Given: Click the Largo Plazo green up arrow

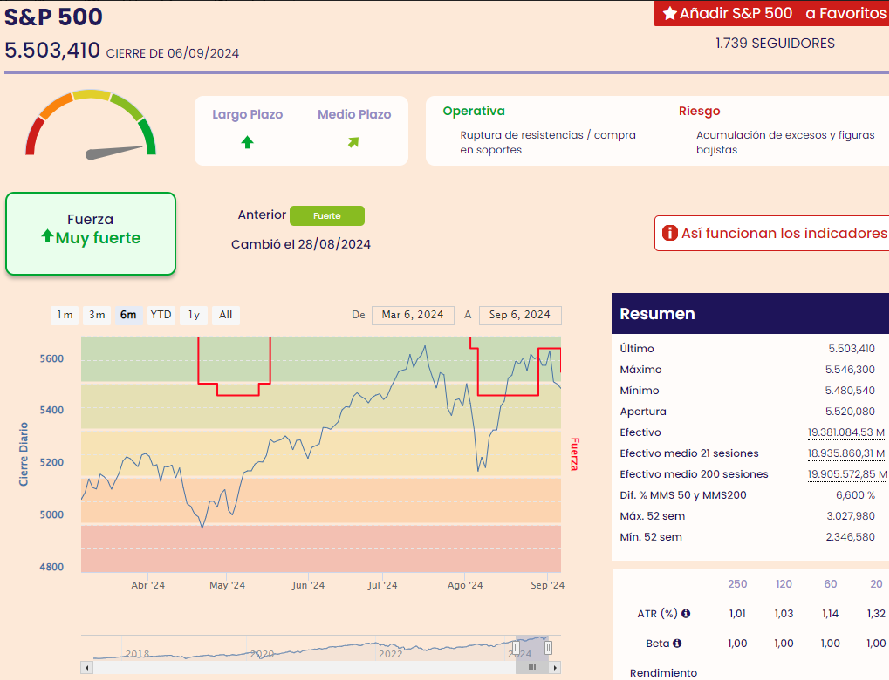Looking at the screenshot, I should coord(247,142).
